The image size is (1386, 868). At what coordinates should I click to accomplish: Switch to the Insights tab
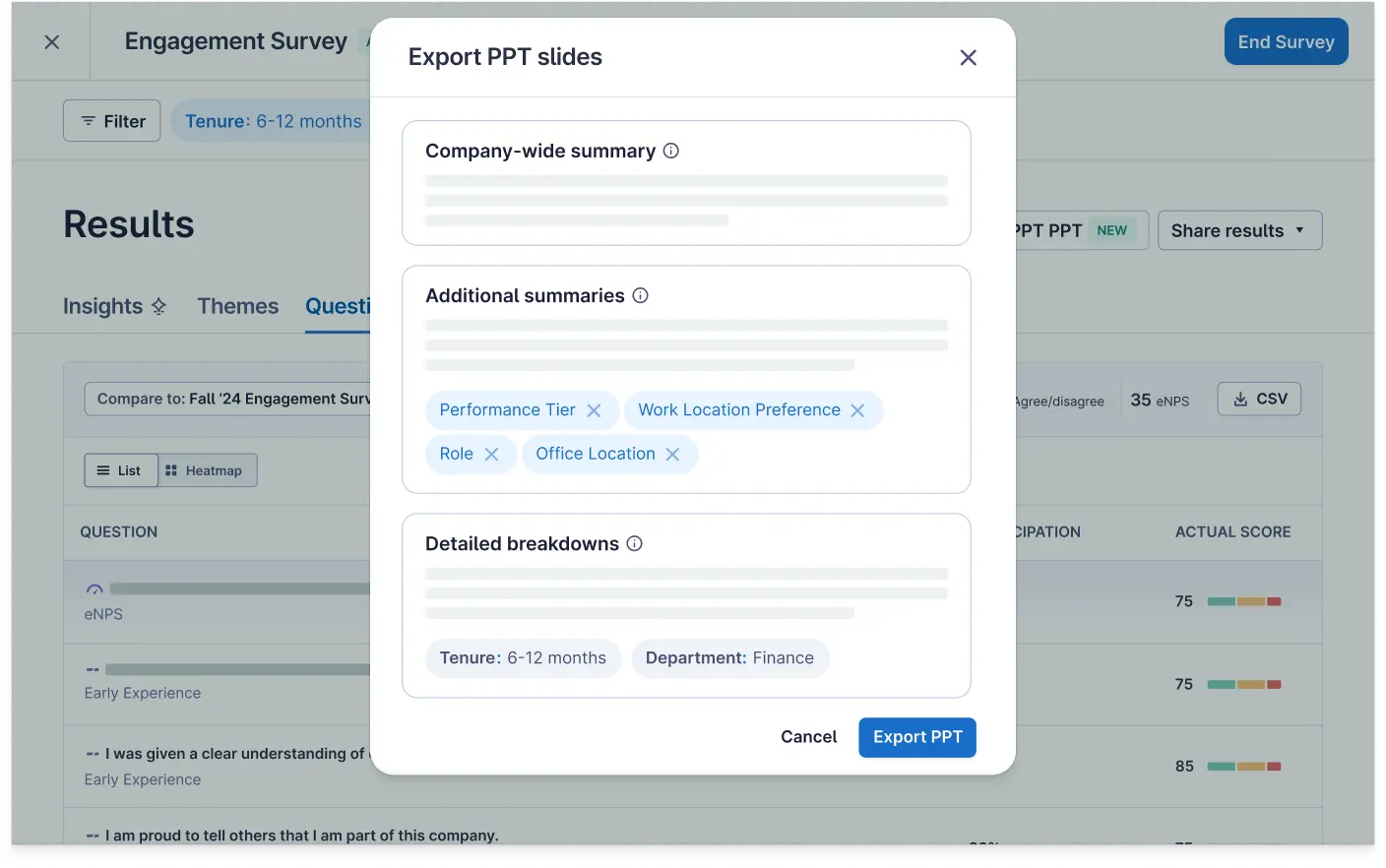(x=114, y=306)
